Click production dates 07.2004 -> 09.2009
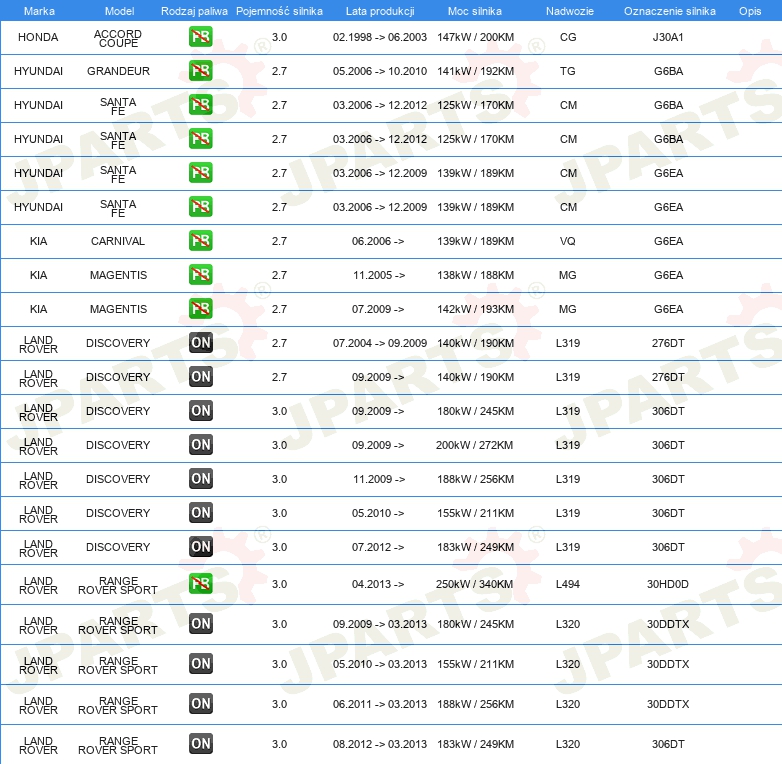The width and height of the screenshot is (782, 764). pos(380,343)
